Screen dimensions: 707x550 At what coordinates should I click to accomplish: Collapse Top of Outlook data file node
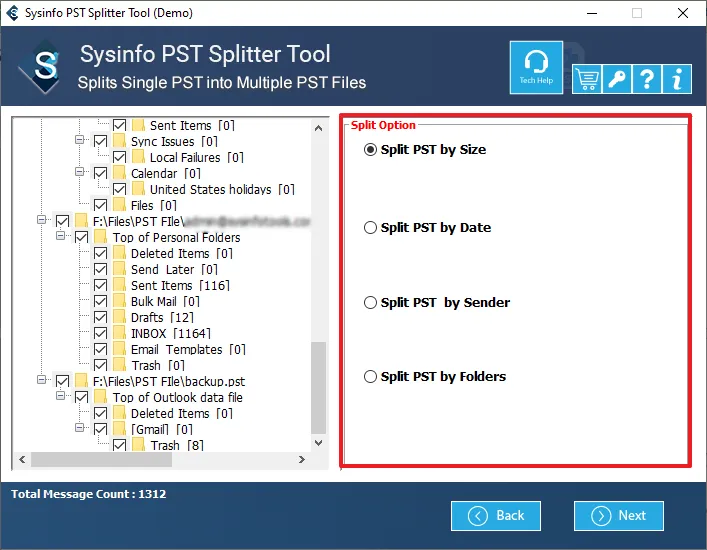point(60,396)
